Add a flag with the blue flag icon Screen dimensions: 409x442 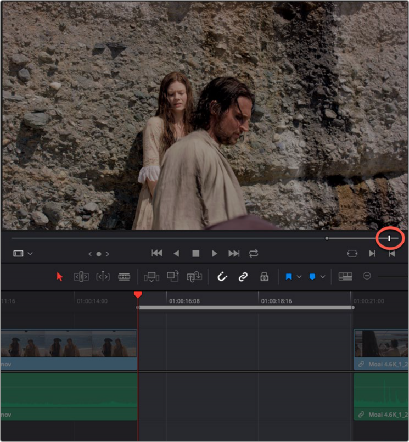[x=289, y=277]
